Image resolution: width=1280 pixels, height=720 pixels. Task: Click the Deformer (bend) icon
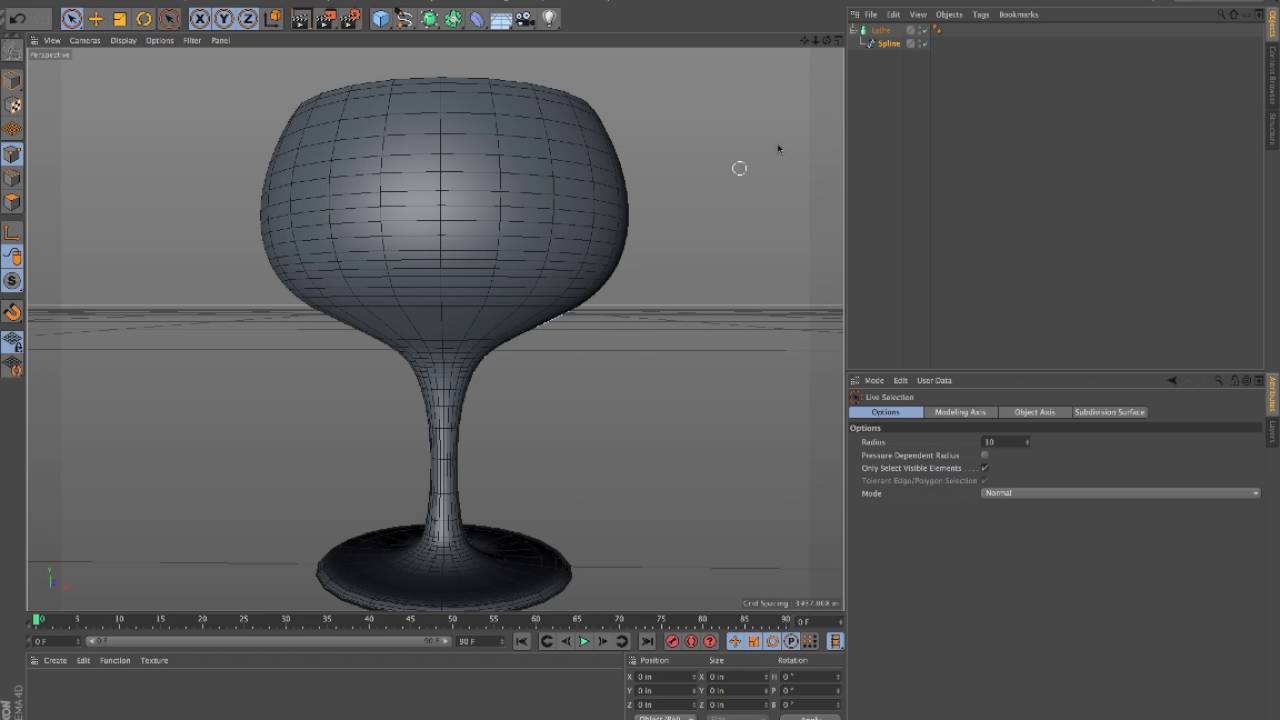point(477,18)
